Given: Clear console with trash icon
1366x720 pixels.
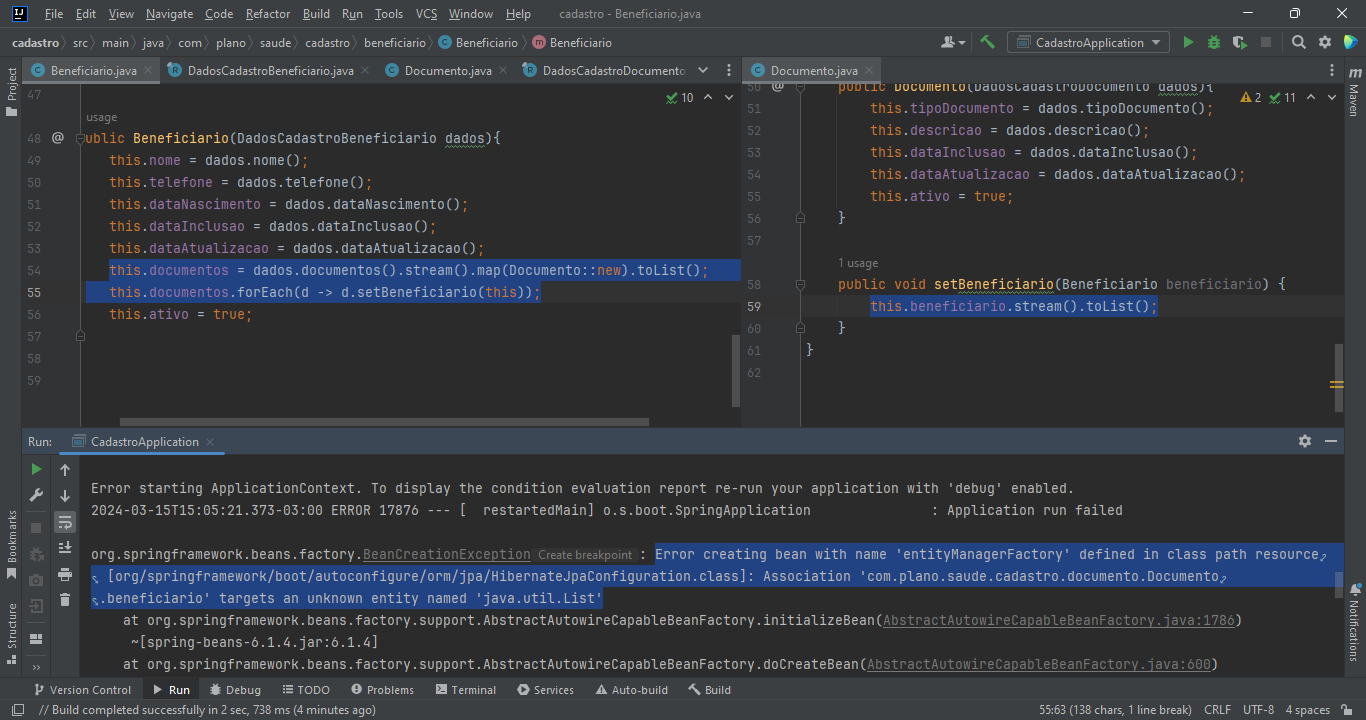Looking at the screenshot, I should pos(65,599).
